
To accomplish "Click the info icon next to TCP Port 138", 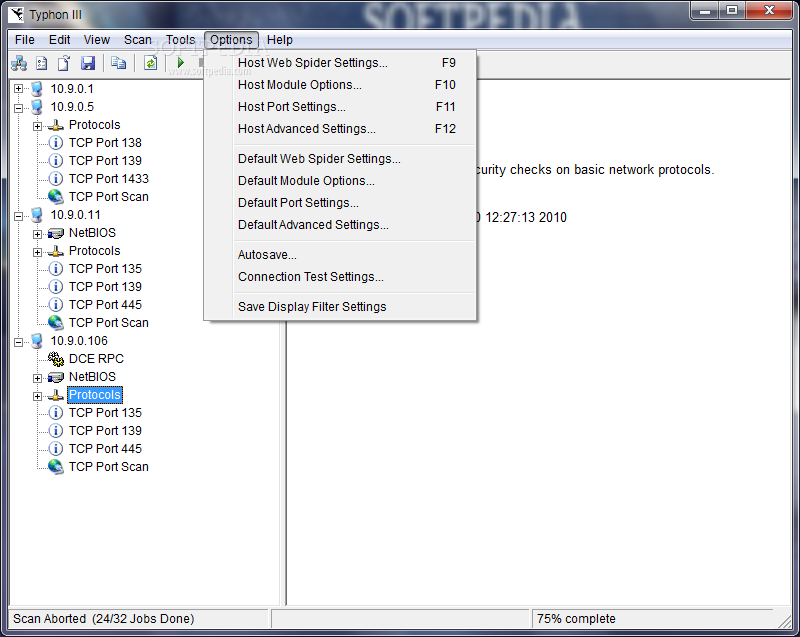I will pyautogui.click(x=56, y=143).
